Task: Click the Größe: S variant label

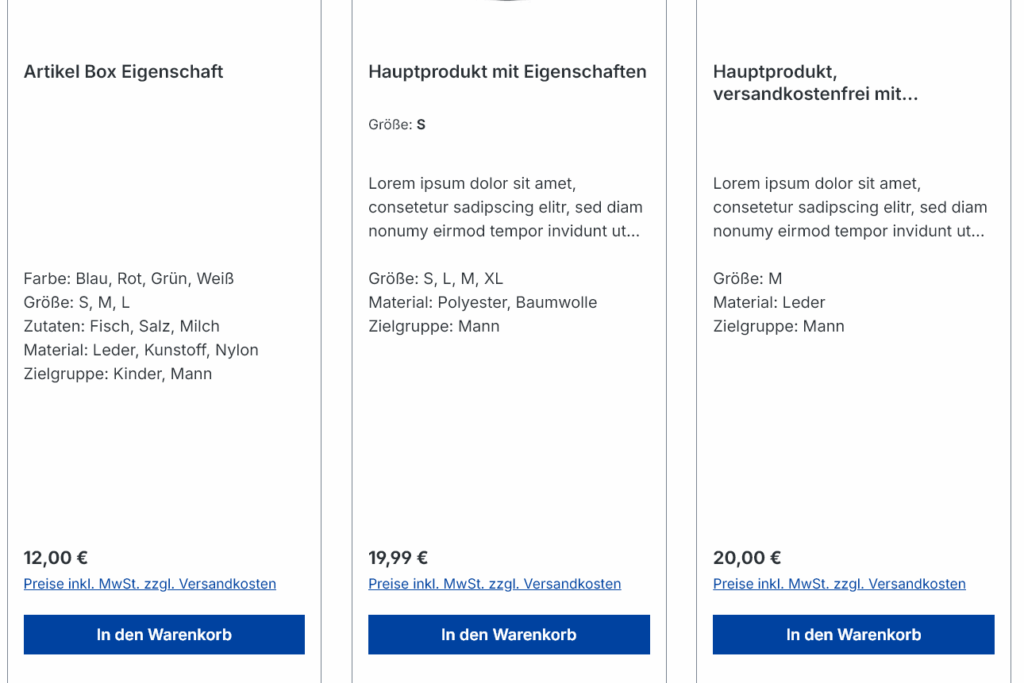Action: click(397, 124)
